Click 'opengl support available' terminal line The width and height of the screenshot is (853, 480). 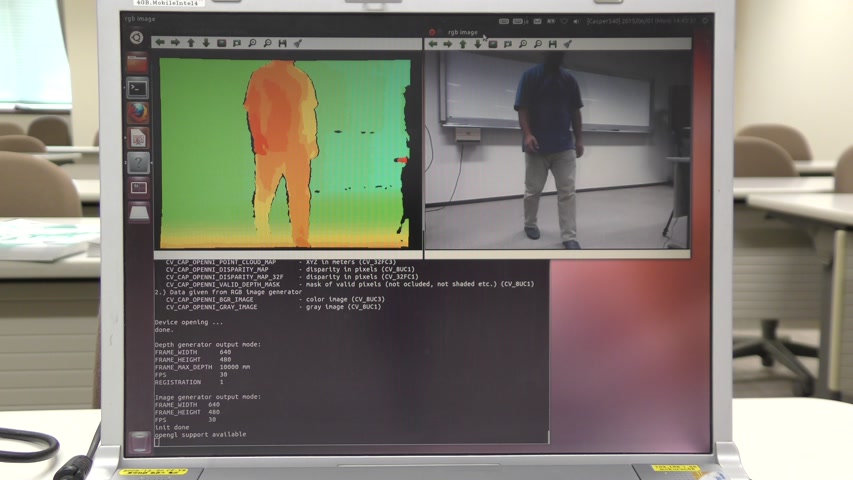pyautogui.click(x=201, y=434)
